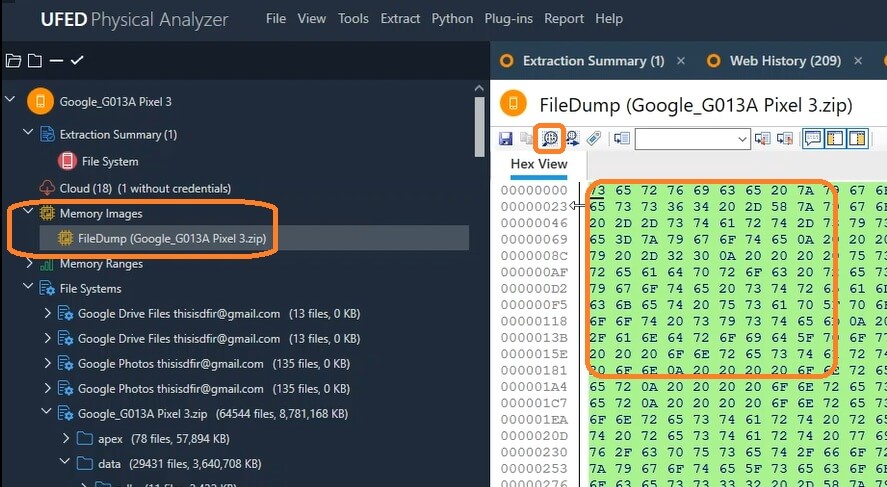This screenshot has width=887, height=487.
Task: Select the apex (78 files, 57,894 KB) folder
Action: pyautogui.click(x=163, y=439)
